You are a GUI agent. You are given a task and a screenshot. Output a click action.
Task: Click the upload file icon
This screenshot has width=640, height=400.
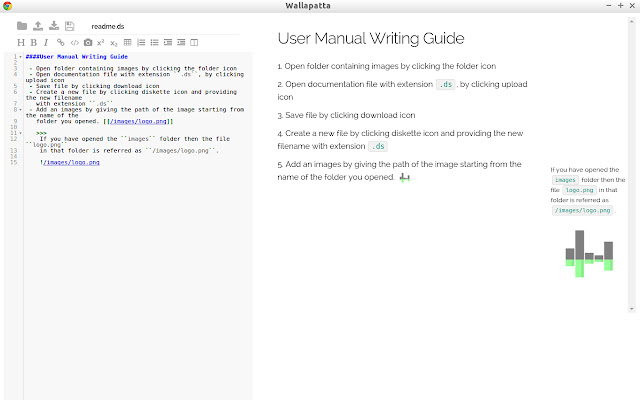click(38, 26)
